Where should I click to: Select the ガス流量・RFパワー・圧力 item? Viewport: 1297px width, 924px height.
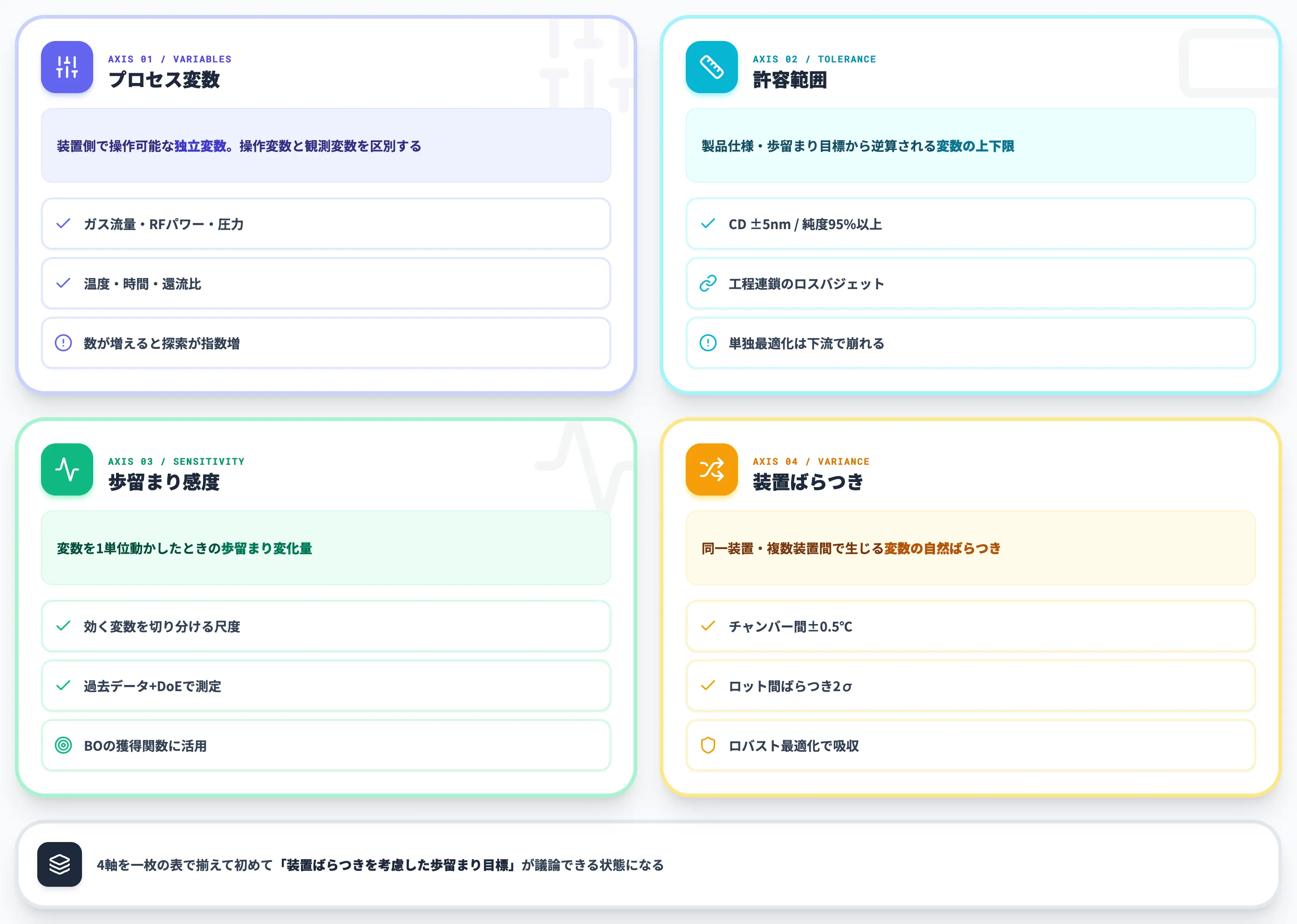(x=326, y=224)
